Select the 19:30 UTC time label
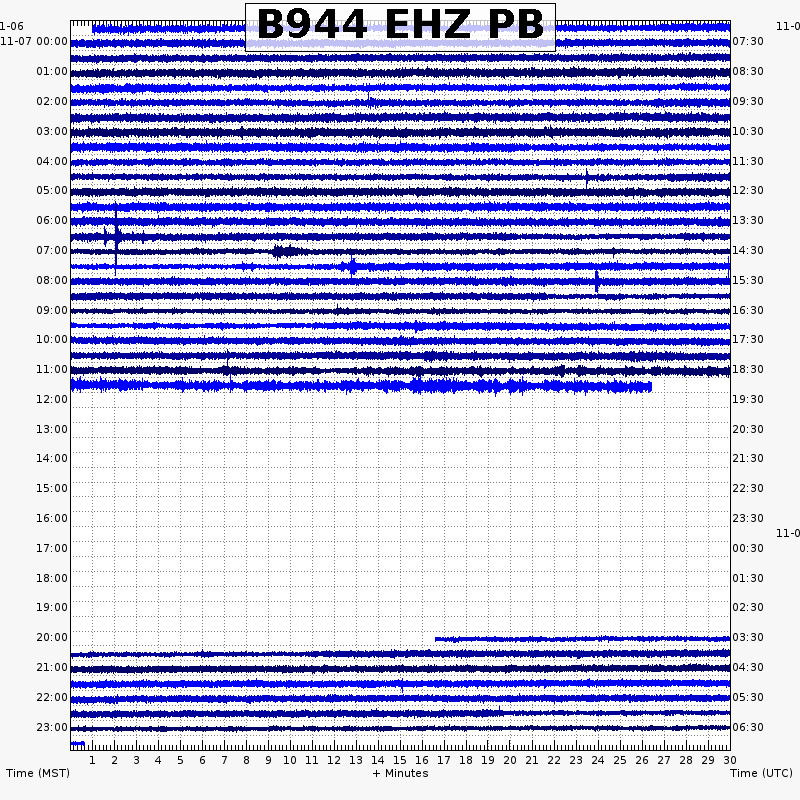 pos(748,399)
